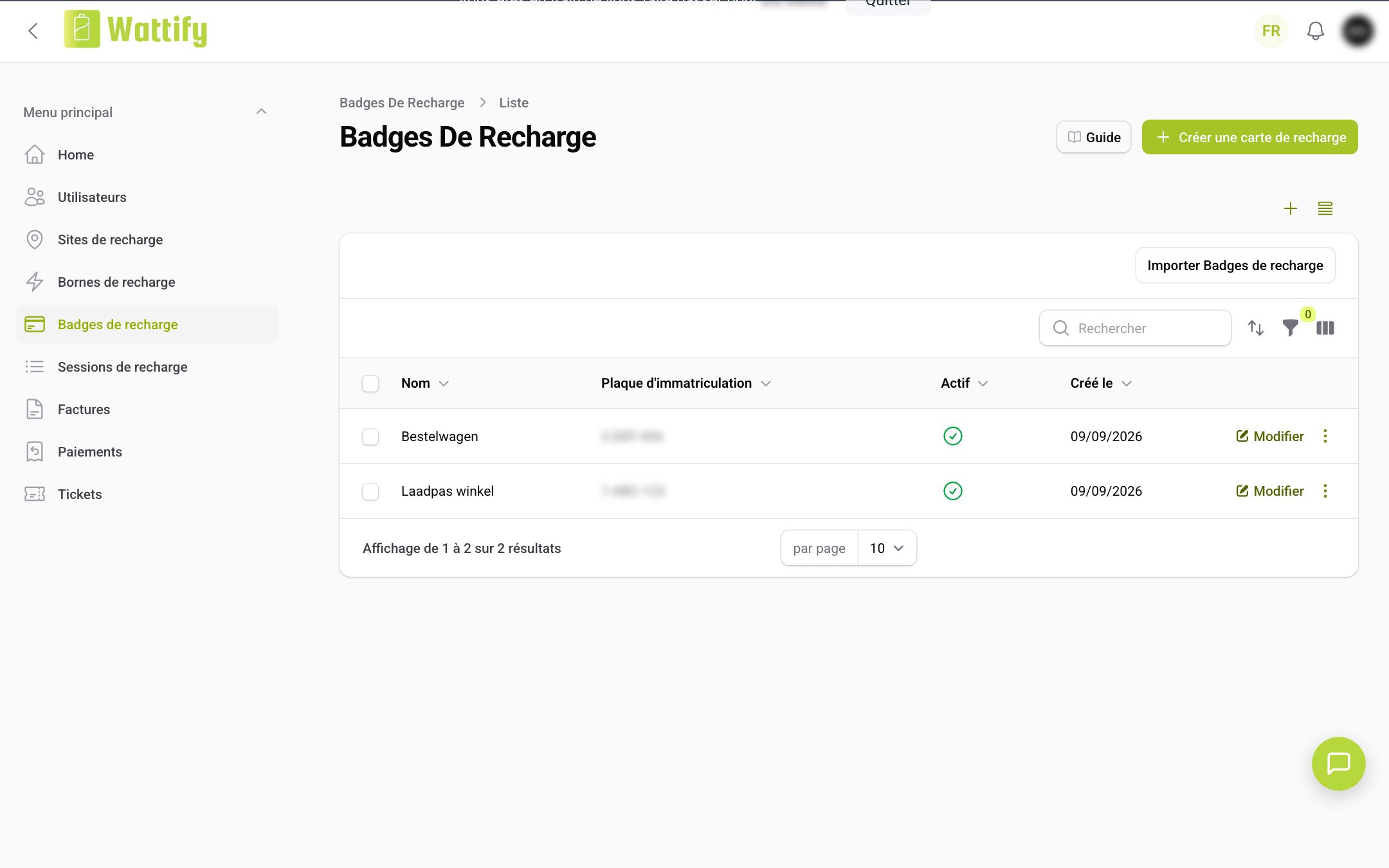Open the notifications bell
This screenshot has height=868, width=1389.
tap(1315, 31)
